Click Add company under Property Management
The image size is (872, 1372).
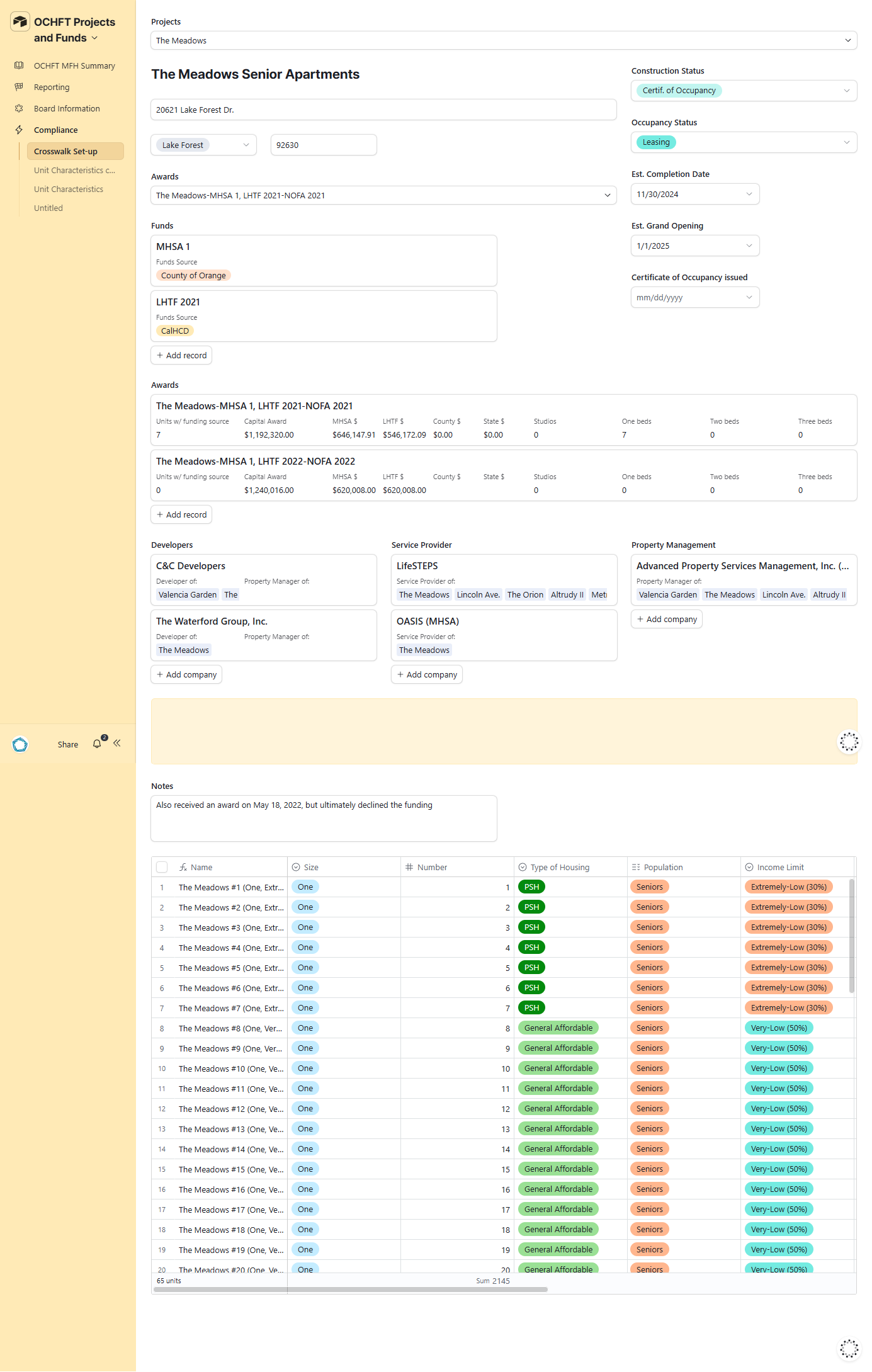[666, 619]
